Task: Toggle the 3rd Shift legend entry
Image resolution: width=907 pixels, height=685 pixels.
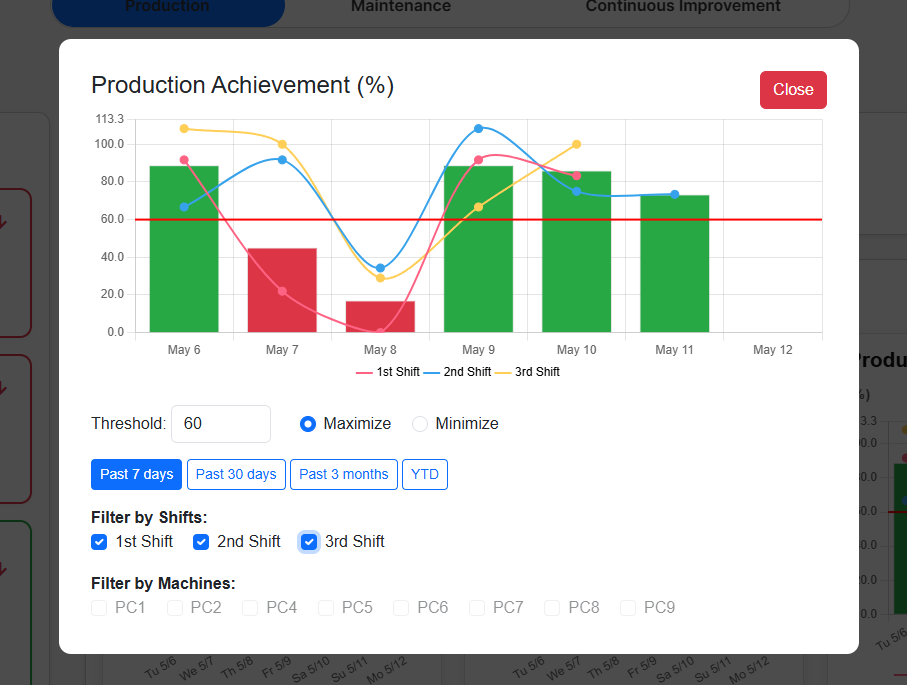Action: (x=528, y=372)
